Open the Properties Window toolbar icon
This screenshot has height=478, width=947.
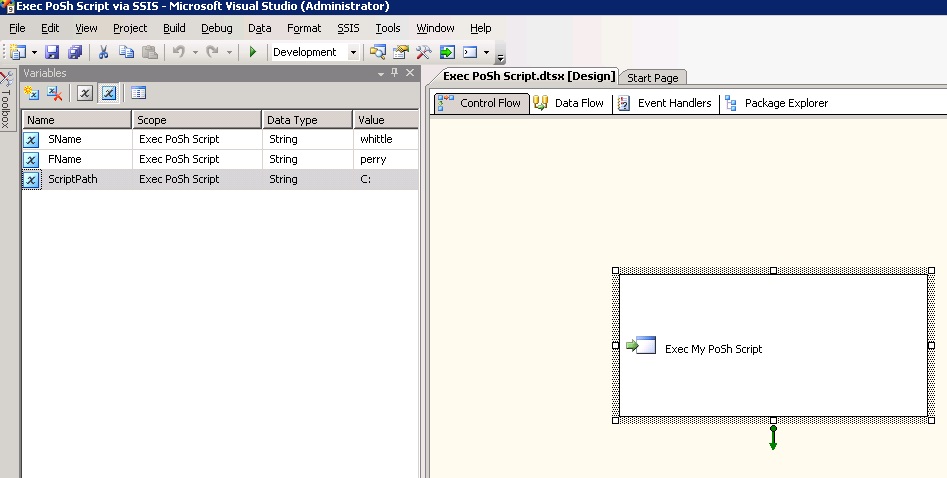tap(400, 53)
